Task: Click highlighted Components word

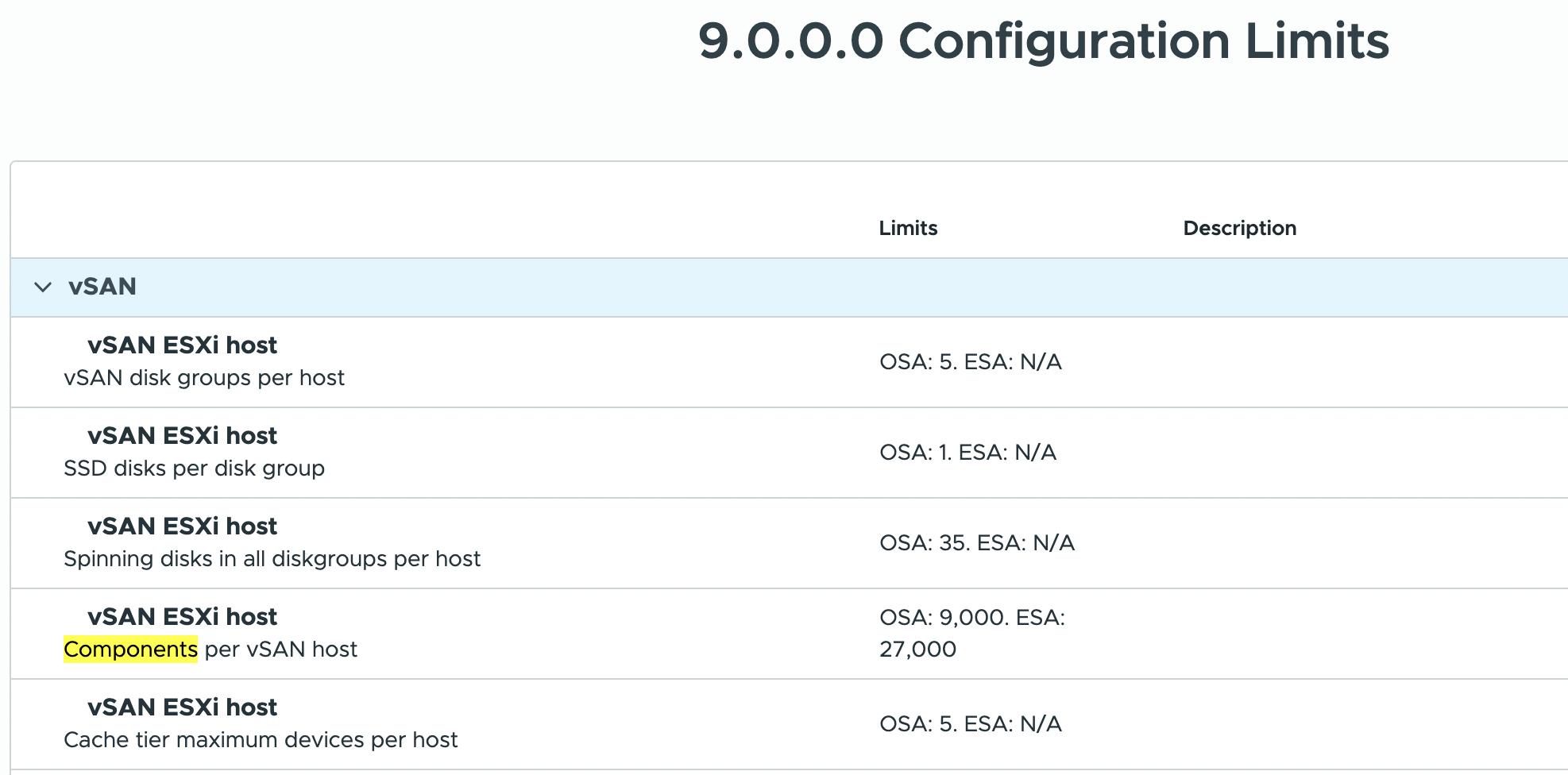Action: point(130,650)
